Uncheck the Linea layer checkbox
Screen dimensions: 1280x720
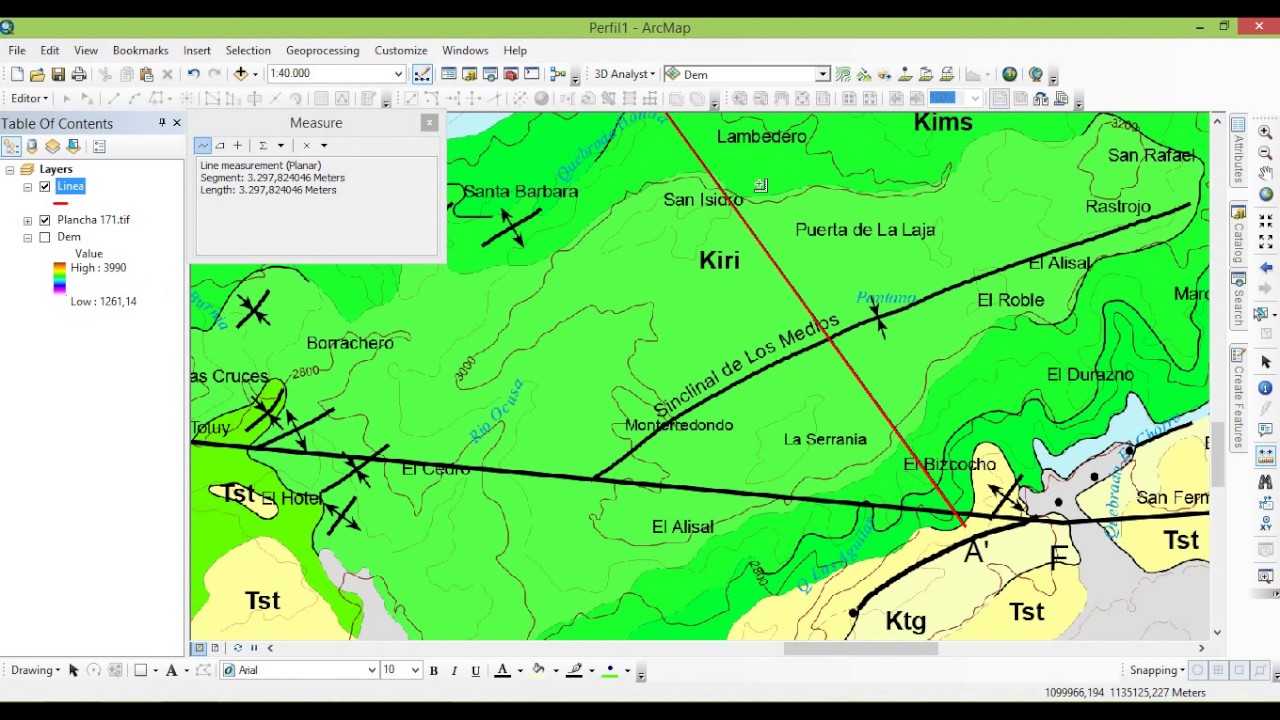pos(45,186)
